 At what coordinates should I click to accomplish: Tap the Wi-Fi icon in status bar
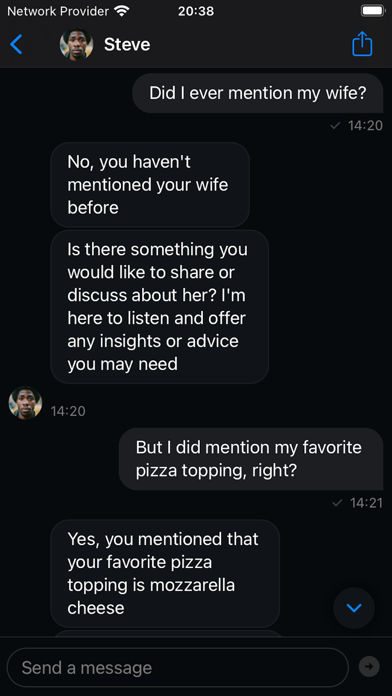coord(121,11)
